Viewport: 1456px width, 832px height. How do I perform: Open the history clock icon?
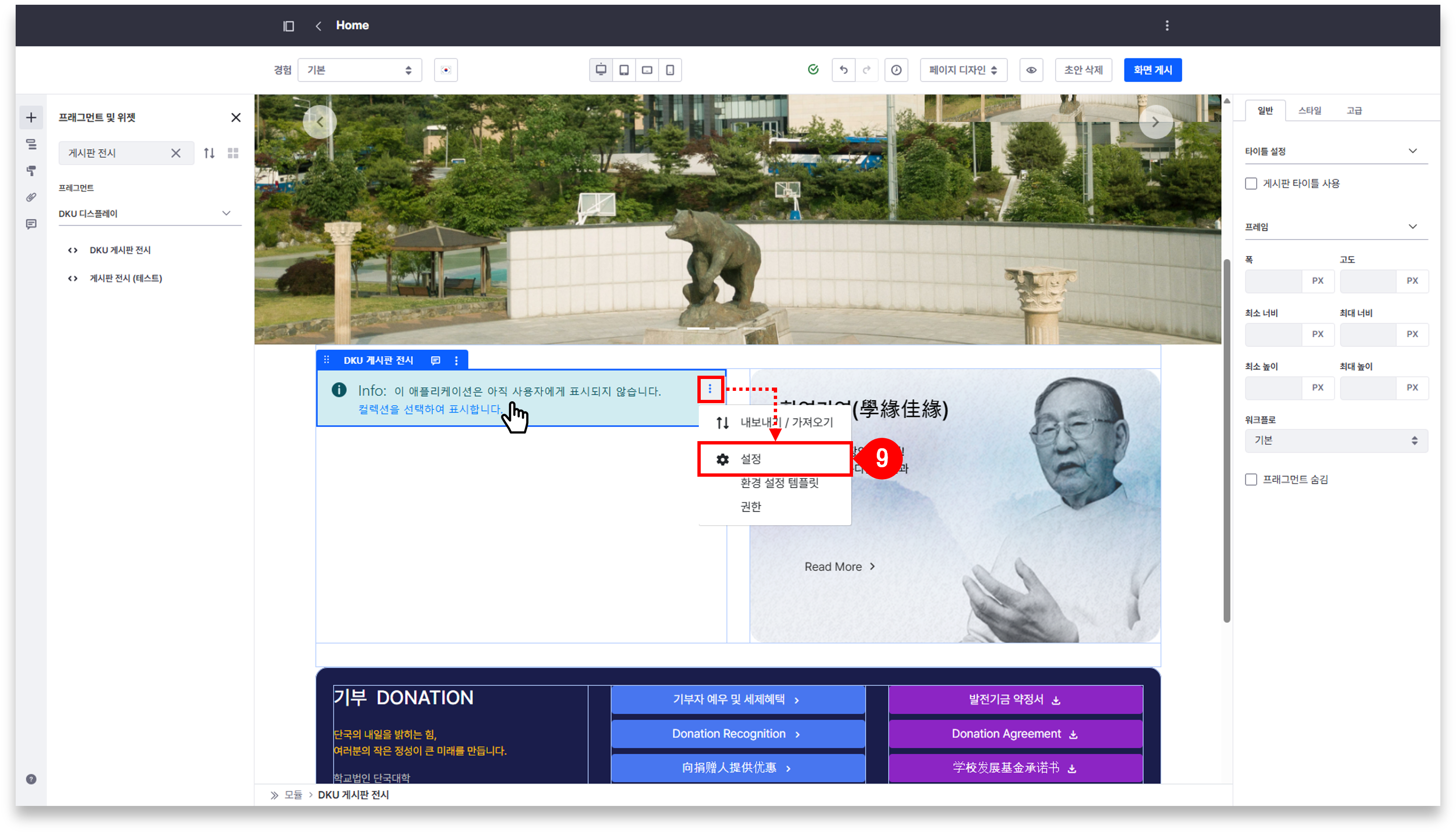pyautogui.click(x=896, y=70)
